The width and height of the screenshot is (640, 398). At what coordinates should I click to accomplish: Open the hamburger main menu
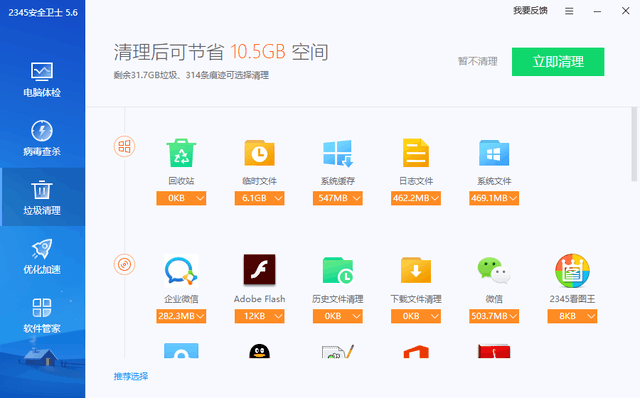point(569,11)
